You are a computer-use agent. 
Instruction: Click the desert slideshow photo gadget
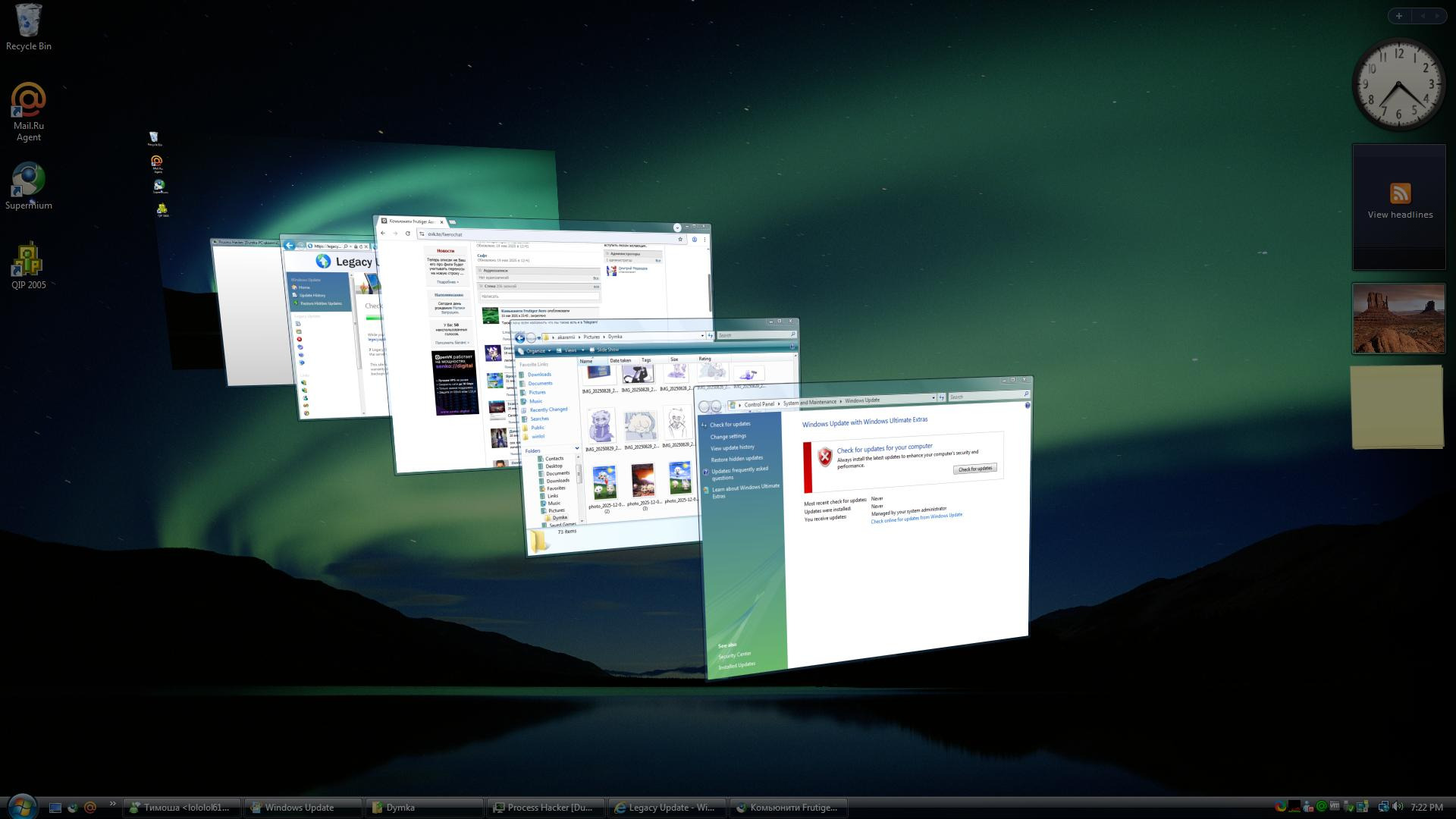pyautogui.click(x=1398, y=318)
